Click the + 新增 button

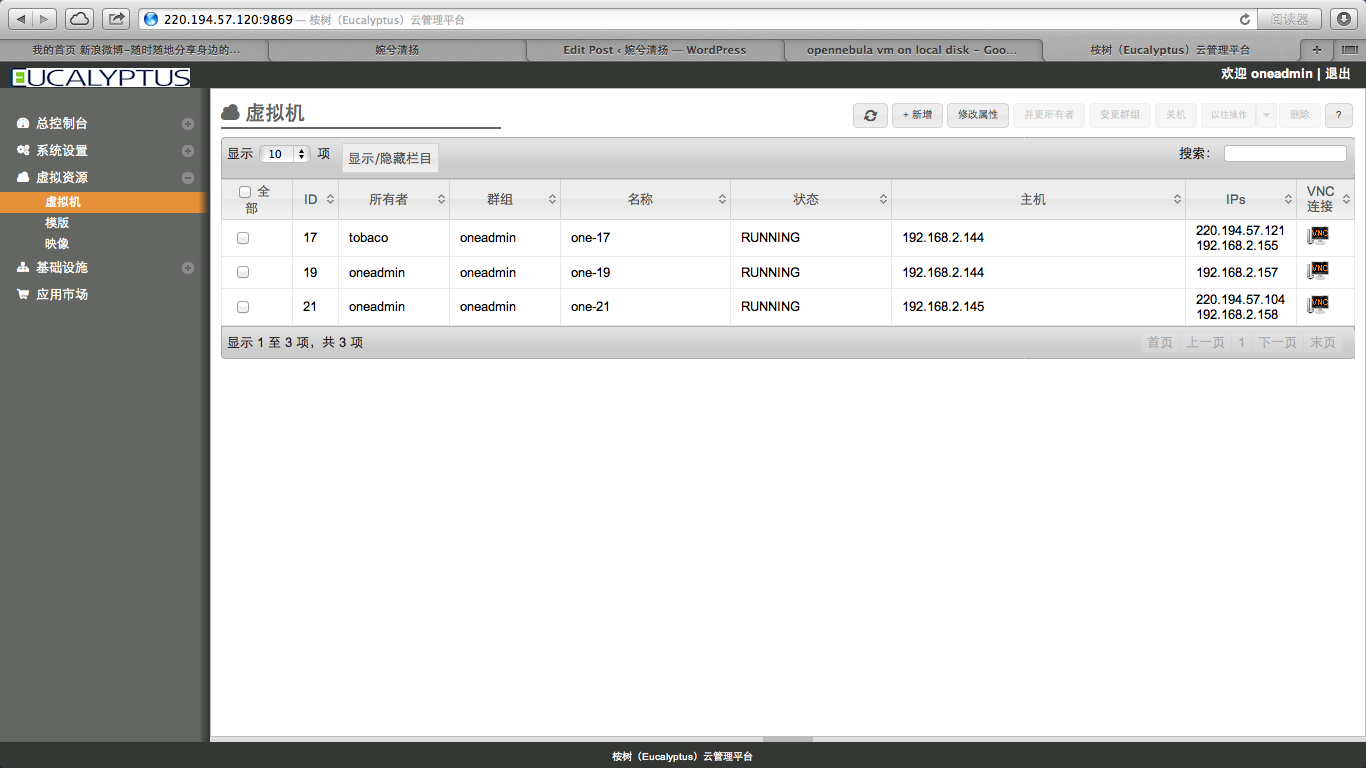pos(917,115)
